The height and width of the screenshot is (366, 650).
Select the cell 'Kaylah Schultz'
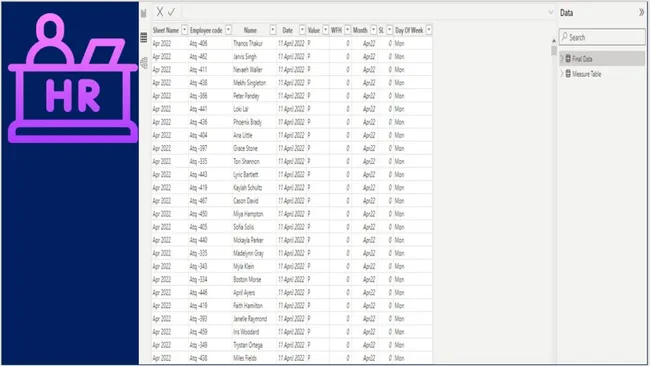coord(255,187)
